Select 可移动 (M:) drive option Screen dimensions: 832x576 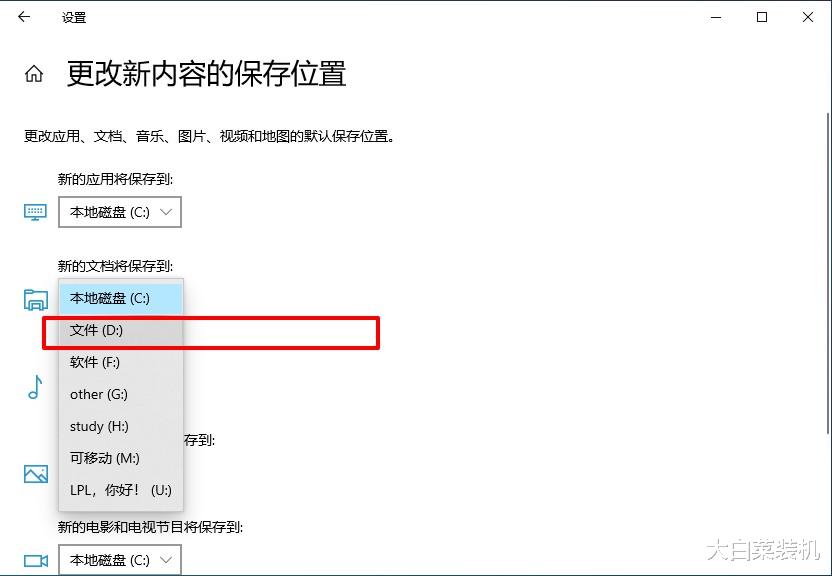point(121,458)
